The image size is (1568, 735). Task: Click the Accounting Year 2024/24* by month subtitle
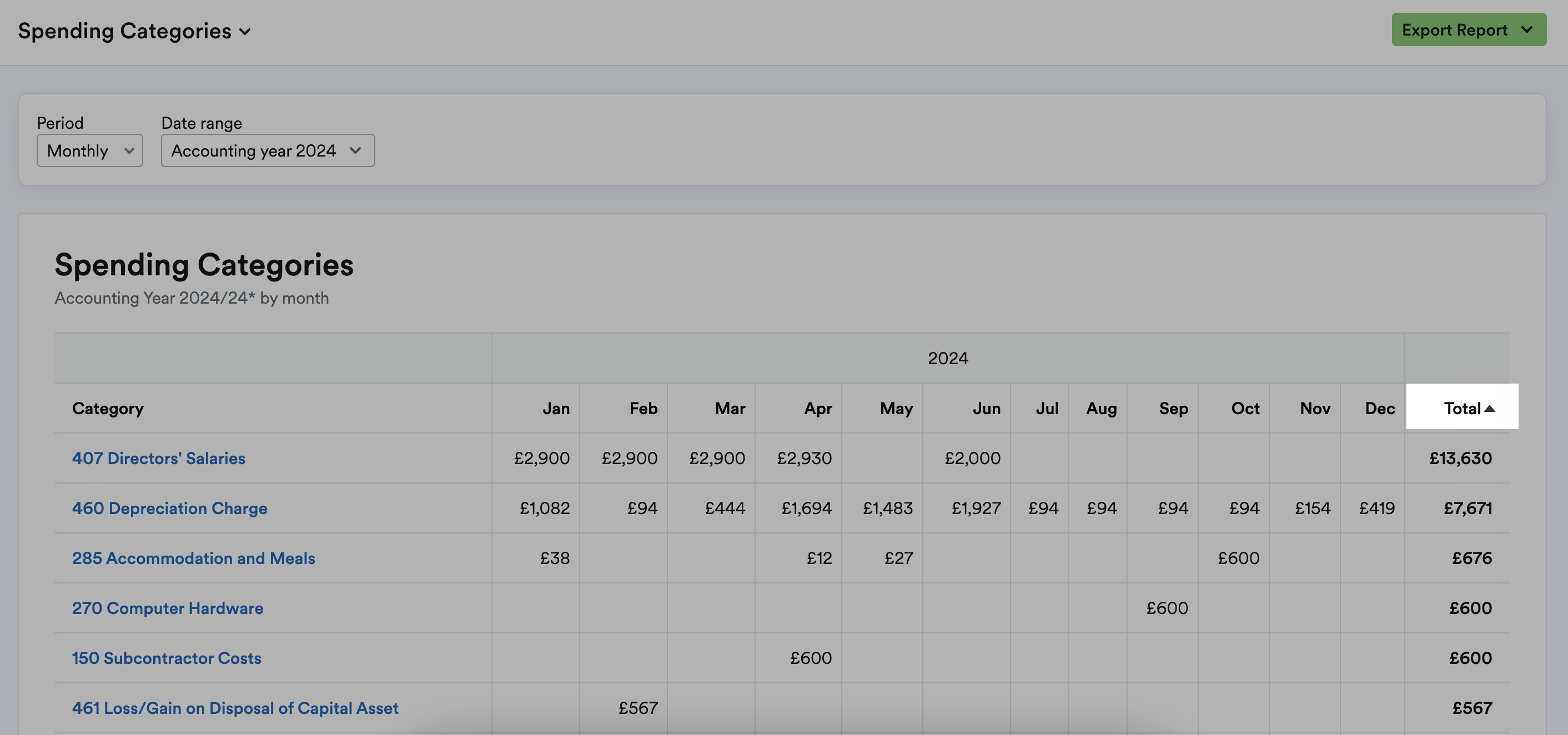(192, 298)
